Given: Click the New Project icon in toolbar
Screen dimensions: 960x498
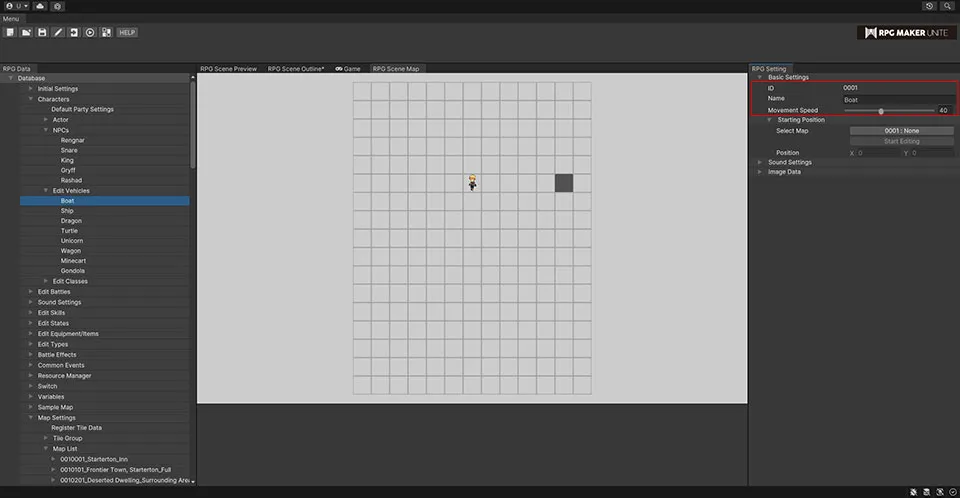Looking at the screenshot, I should [x=10, y=32].
